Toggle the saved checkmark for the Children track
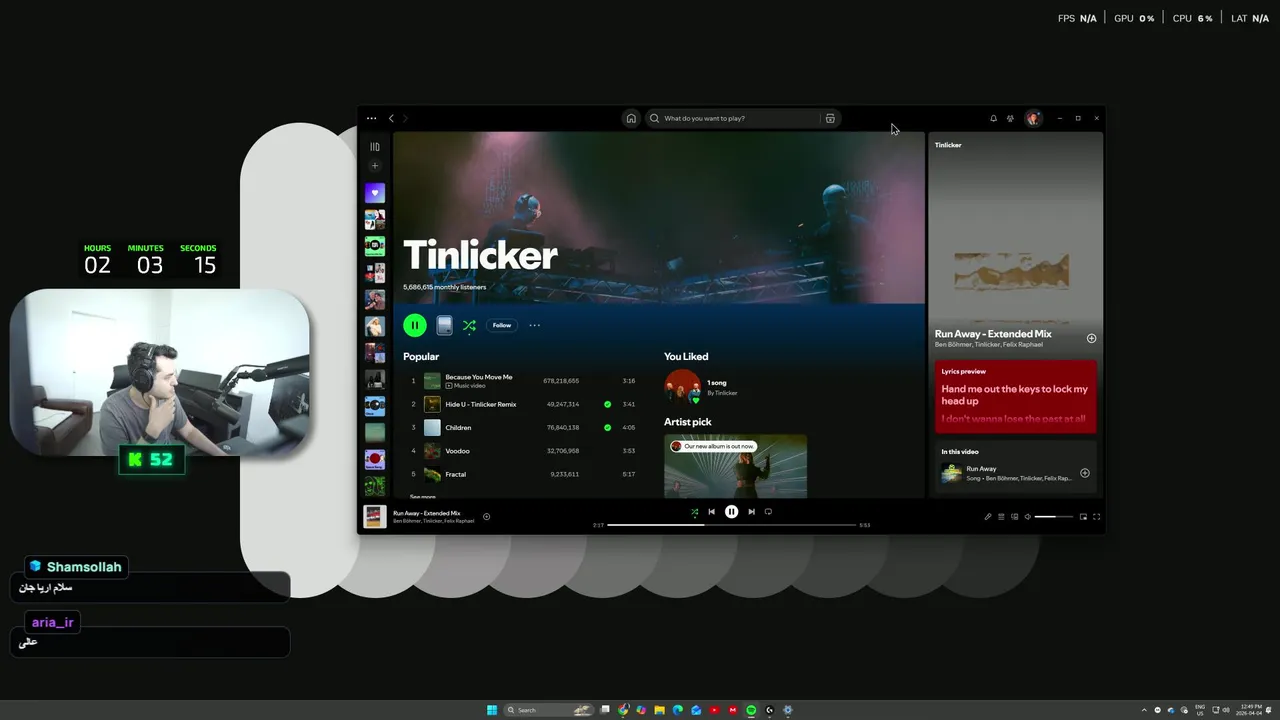 [607, 427]
